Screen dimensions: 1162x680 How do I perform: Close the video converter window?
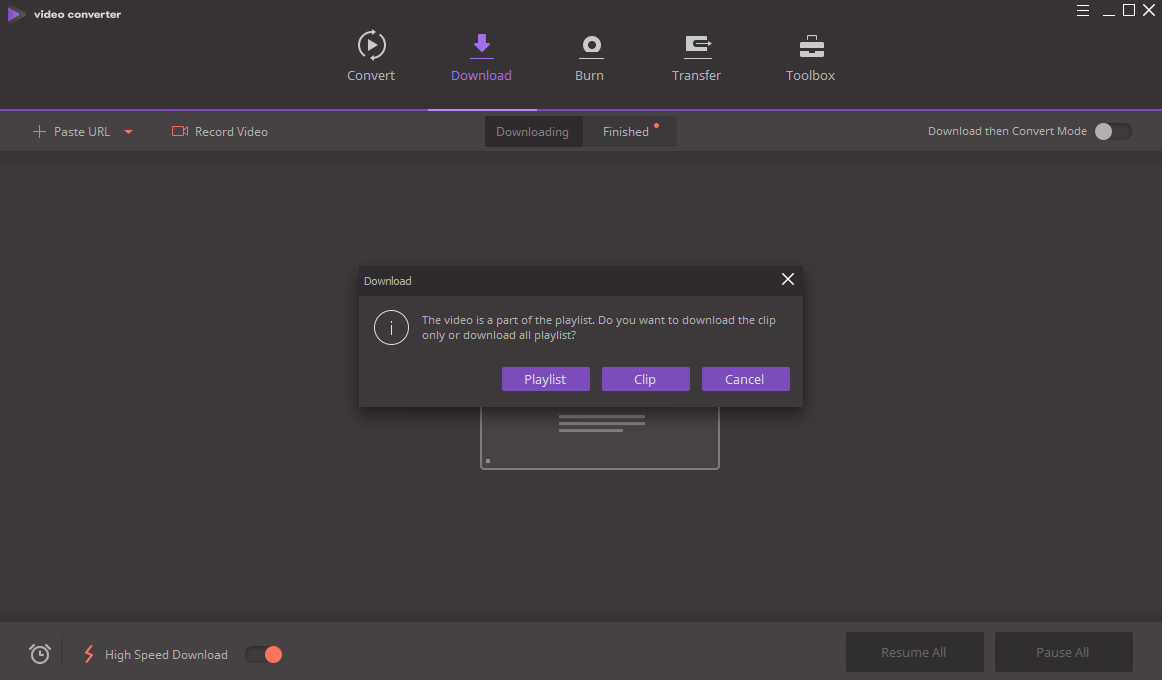click(1149, 10)
